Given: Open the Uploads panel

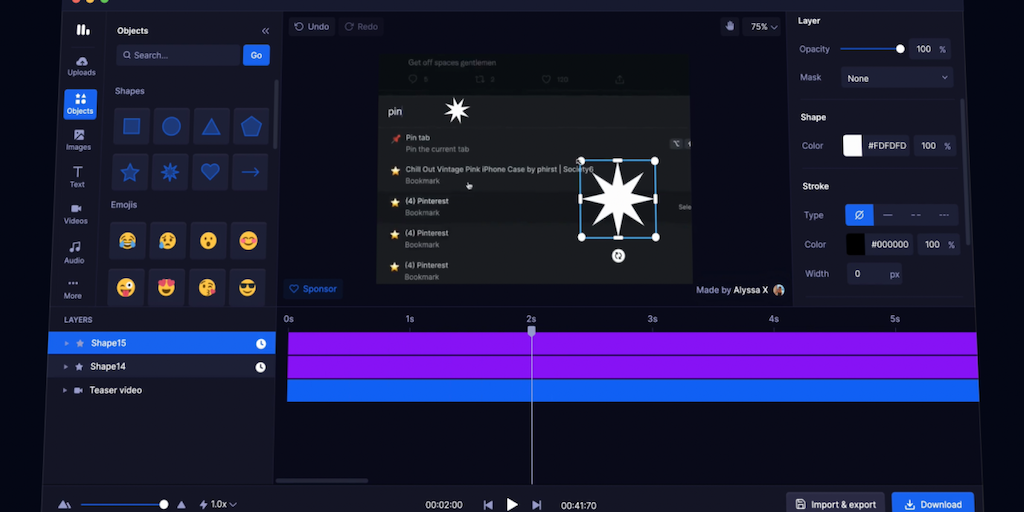Looking at the screenshot, I should click(81, 66).
